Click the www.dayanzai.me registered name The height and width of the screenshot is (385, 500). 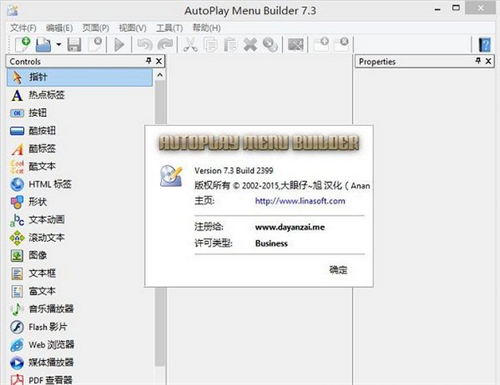290,227
